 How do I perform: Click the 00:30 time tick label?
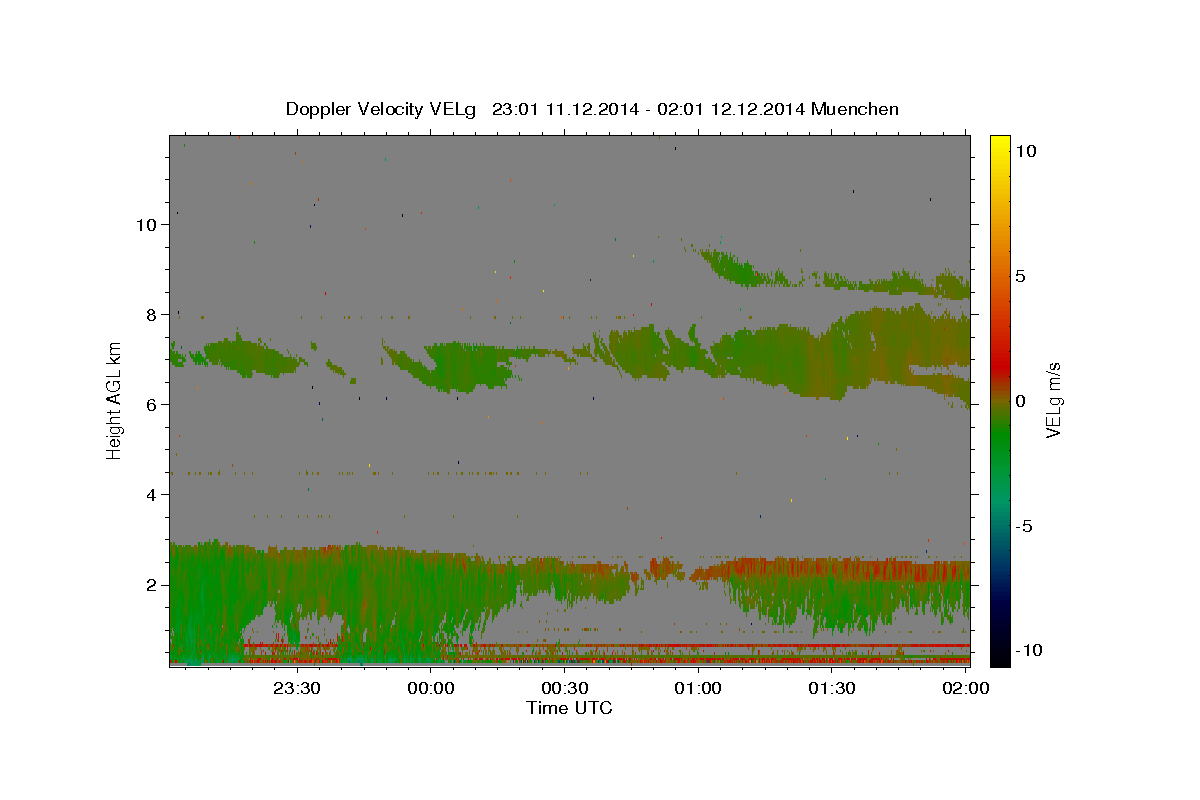[564, 688]
